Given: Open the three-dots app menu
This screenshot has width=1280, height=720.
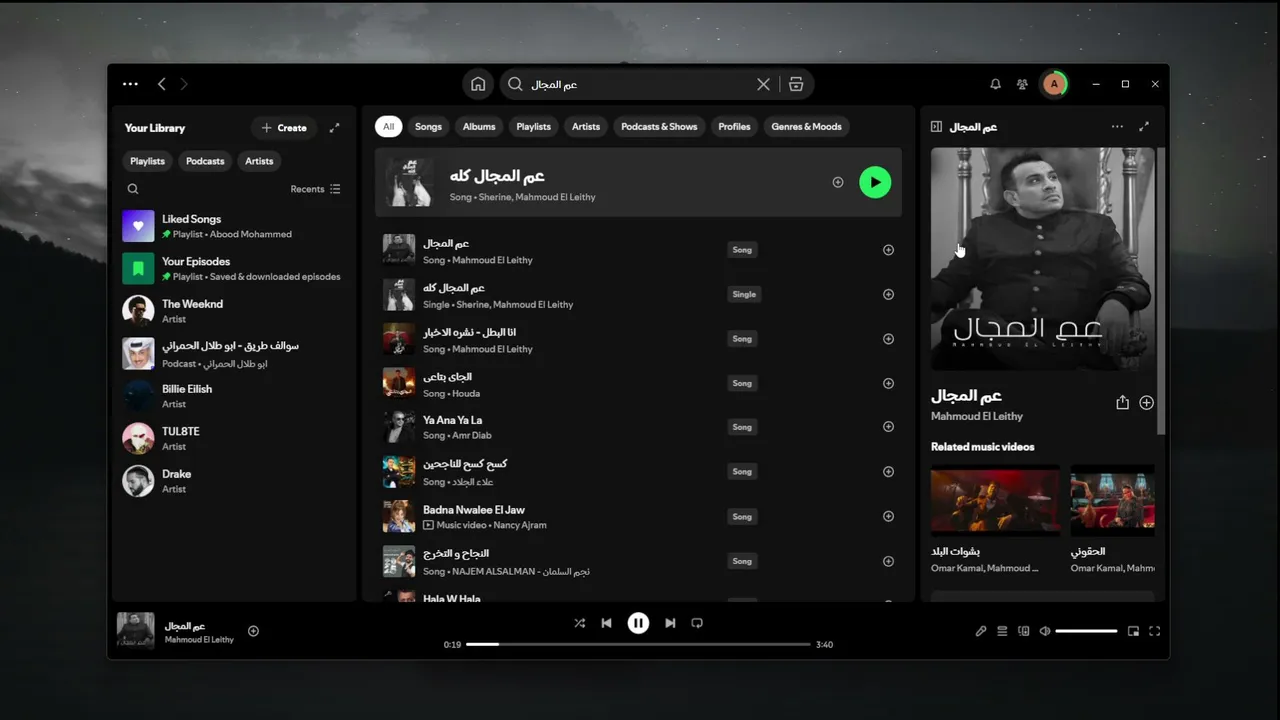Looking at the screenshot, I should click(130, 85).
